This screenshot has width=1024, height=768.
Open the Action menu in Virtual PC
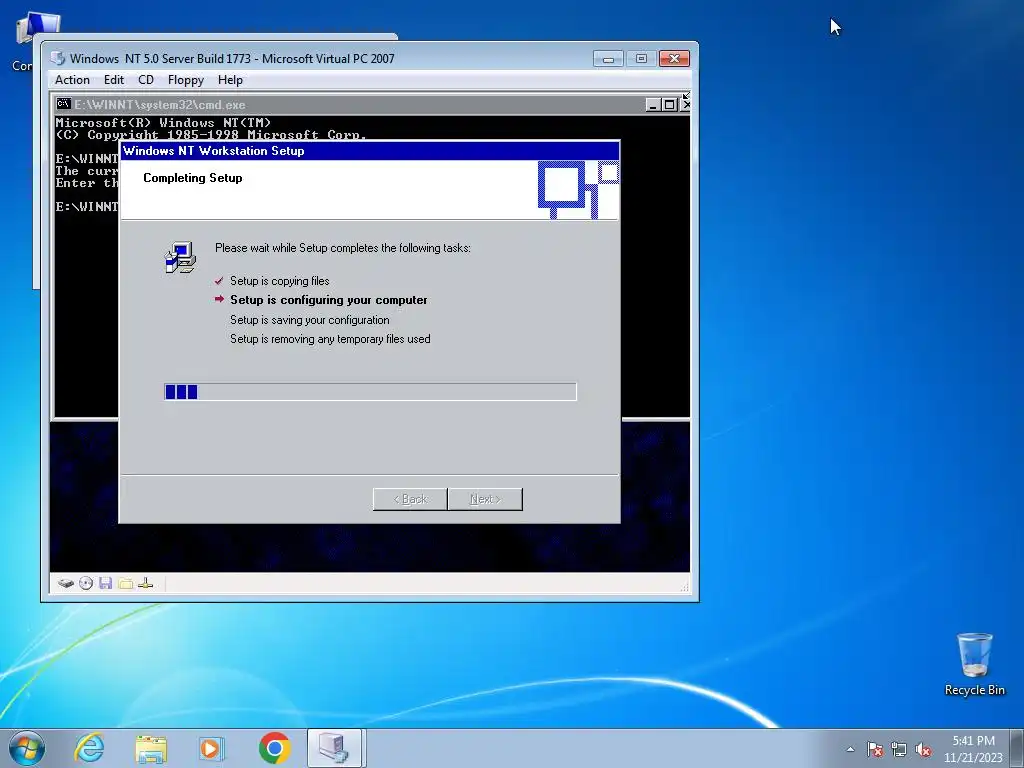pos(72,80)
